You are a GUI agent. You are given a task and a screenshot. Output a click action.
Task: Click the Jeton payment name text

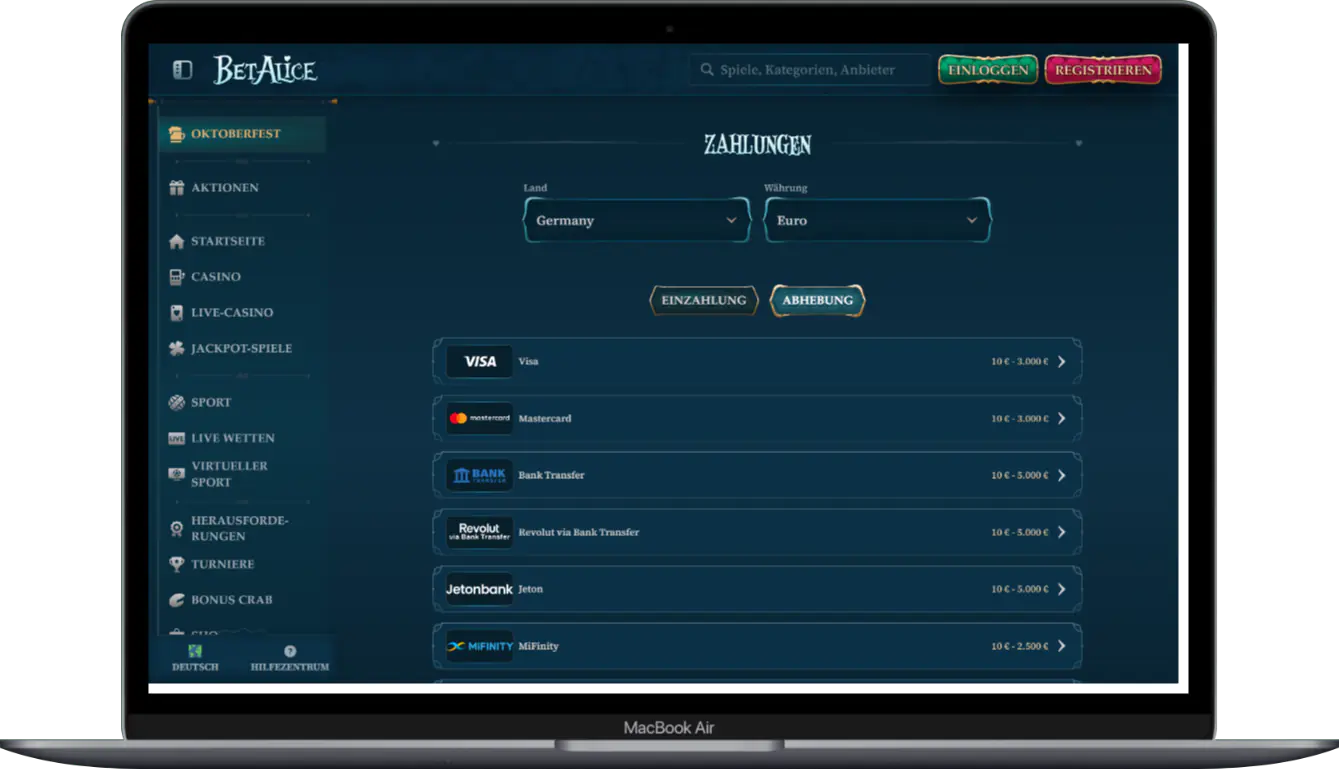tap(530, 590)
